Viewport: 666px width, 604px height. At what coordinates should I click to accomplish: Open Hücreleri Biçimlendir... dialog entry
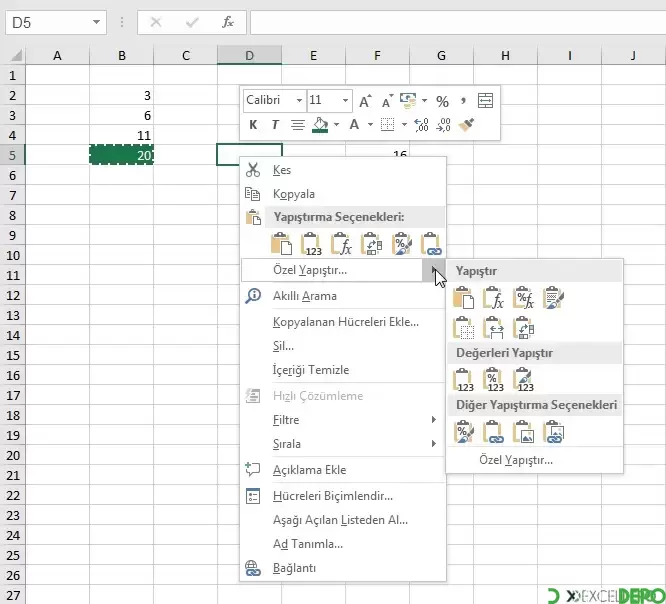click(x=343, y=496)
